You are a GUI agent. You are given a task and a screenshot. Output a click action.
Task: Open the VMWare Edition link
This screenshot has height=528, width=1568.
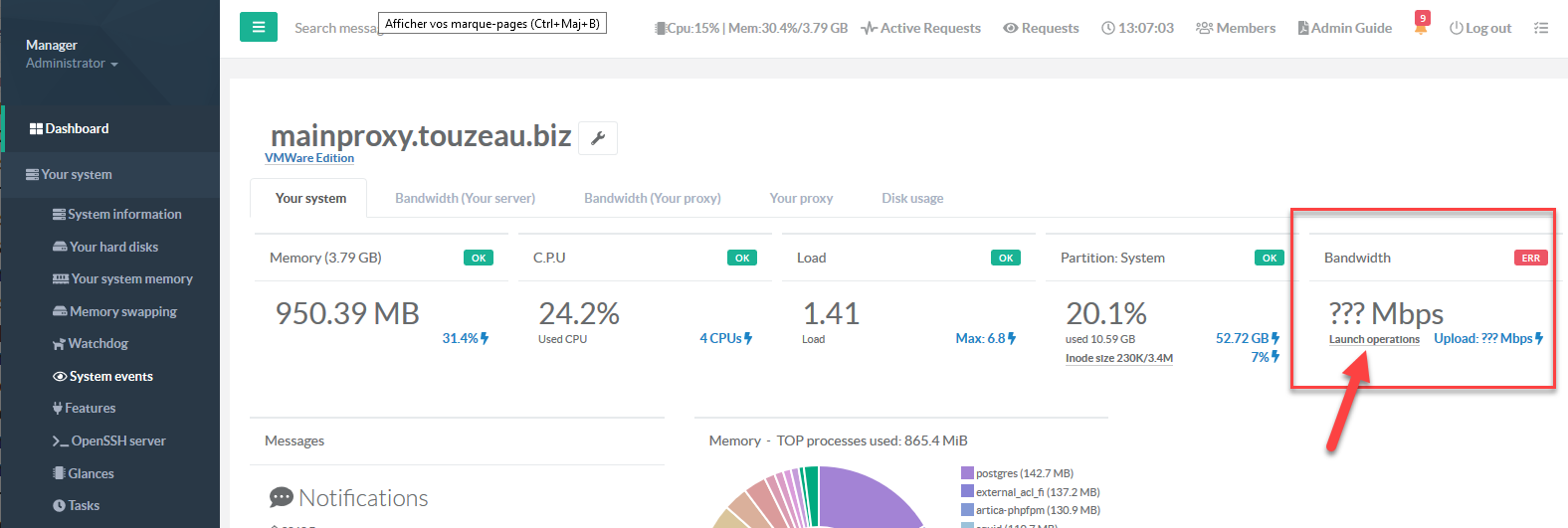[309, 158]
